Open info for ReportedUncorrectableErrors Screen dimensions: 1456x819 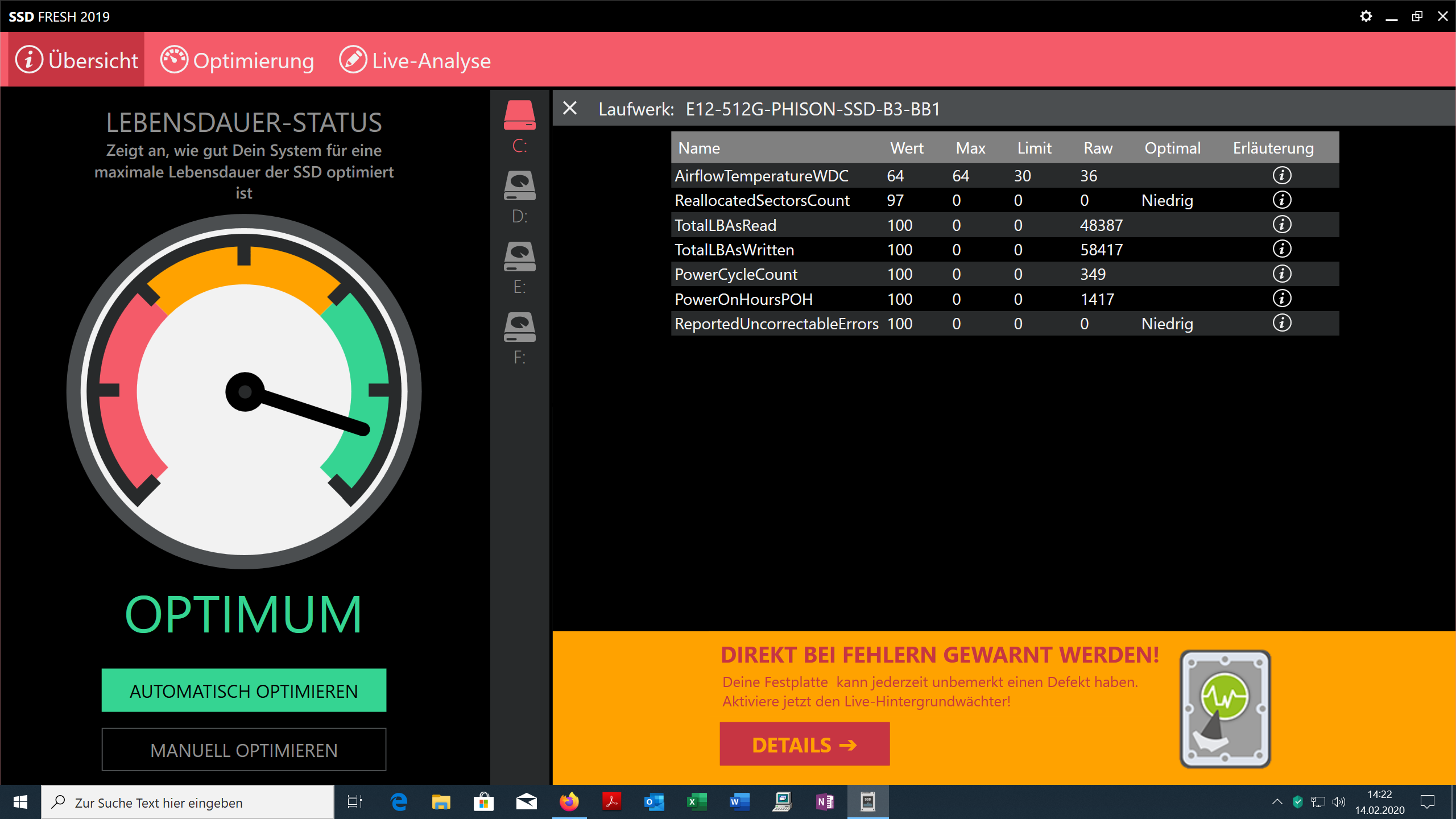pyautogui.click(x=1281, y=323)
